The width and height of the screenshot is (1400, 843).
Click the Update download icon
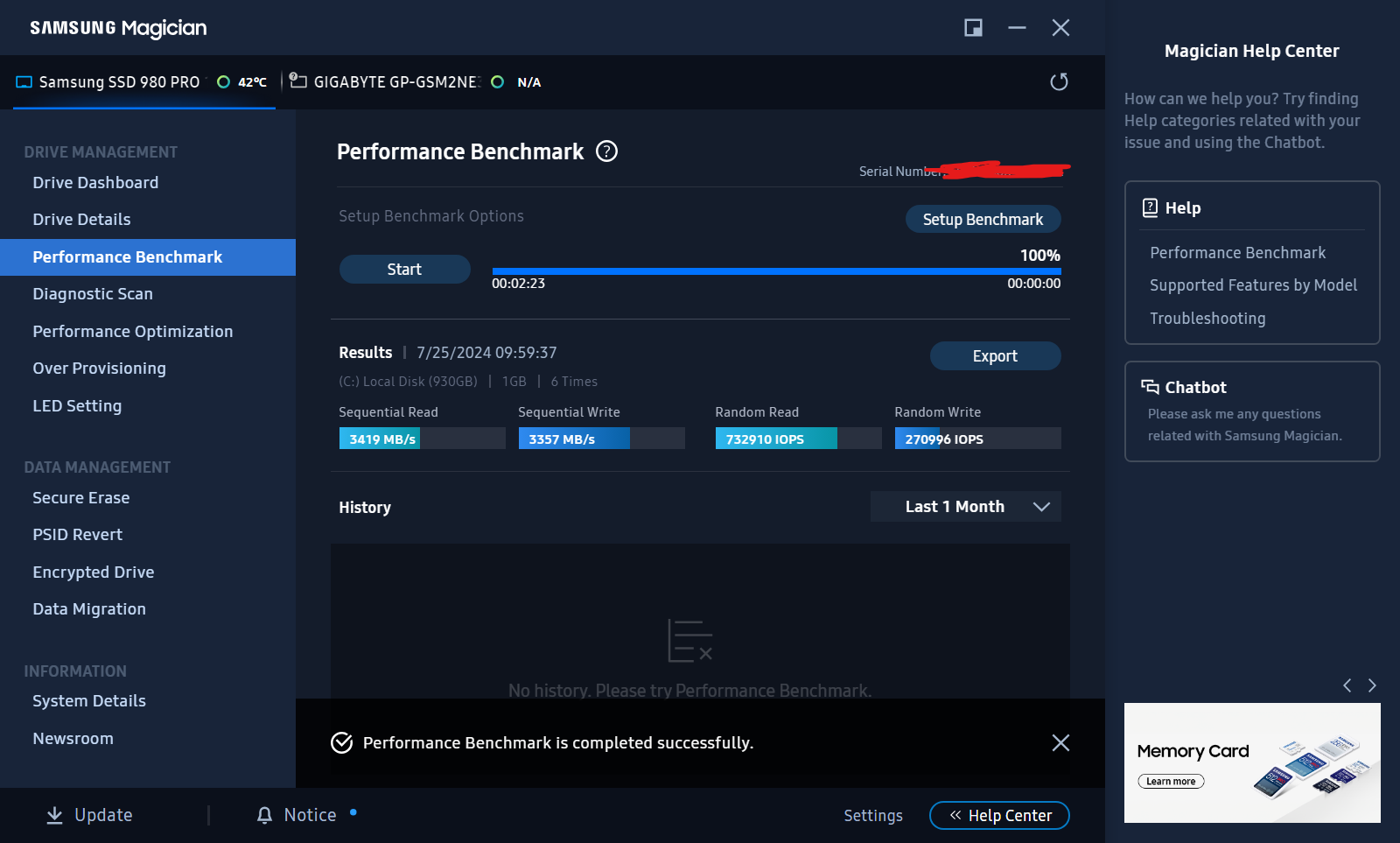click(x=54, y=815)
